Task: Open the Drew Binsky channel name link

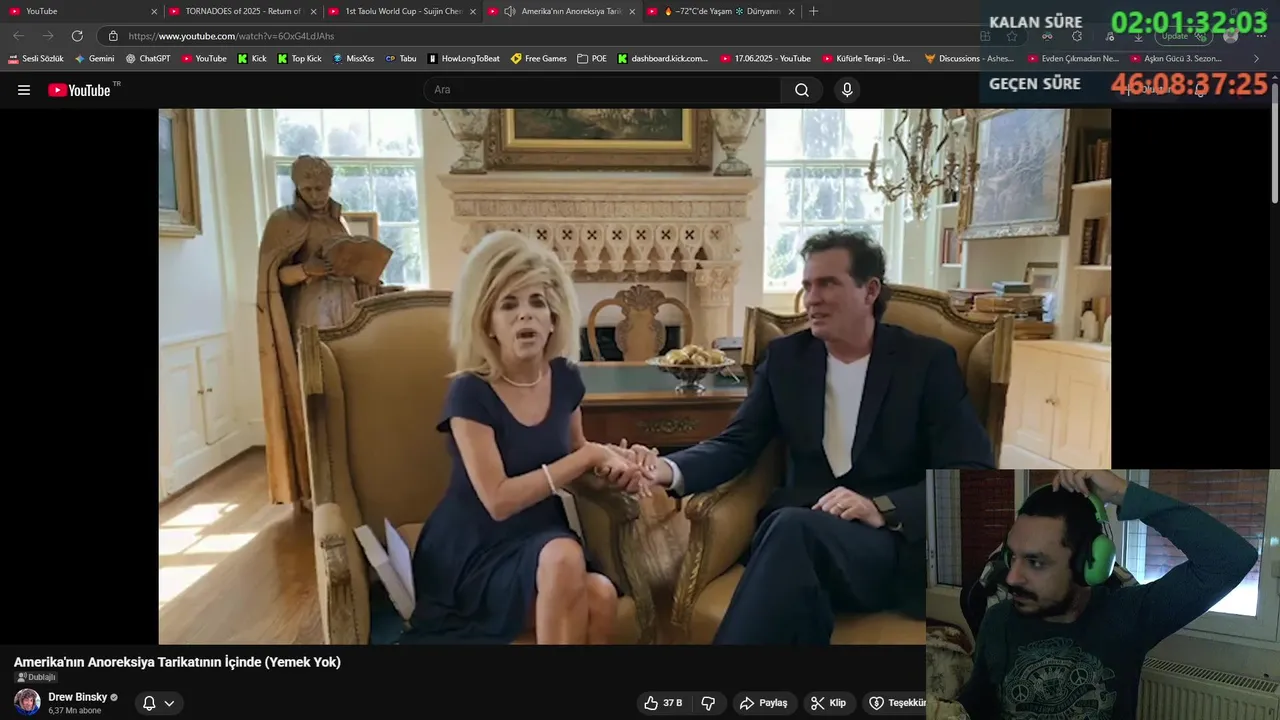Action: click(77, 697)
